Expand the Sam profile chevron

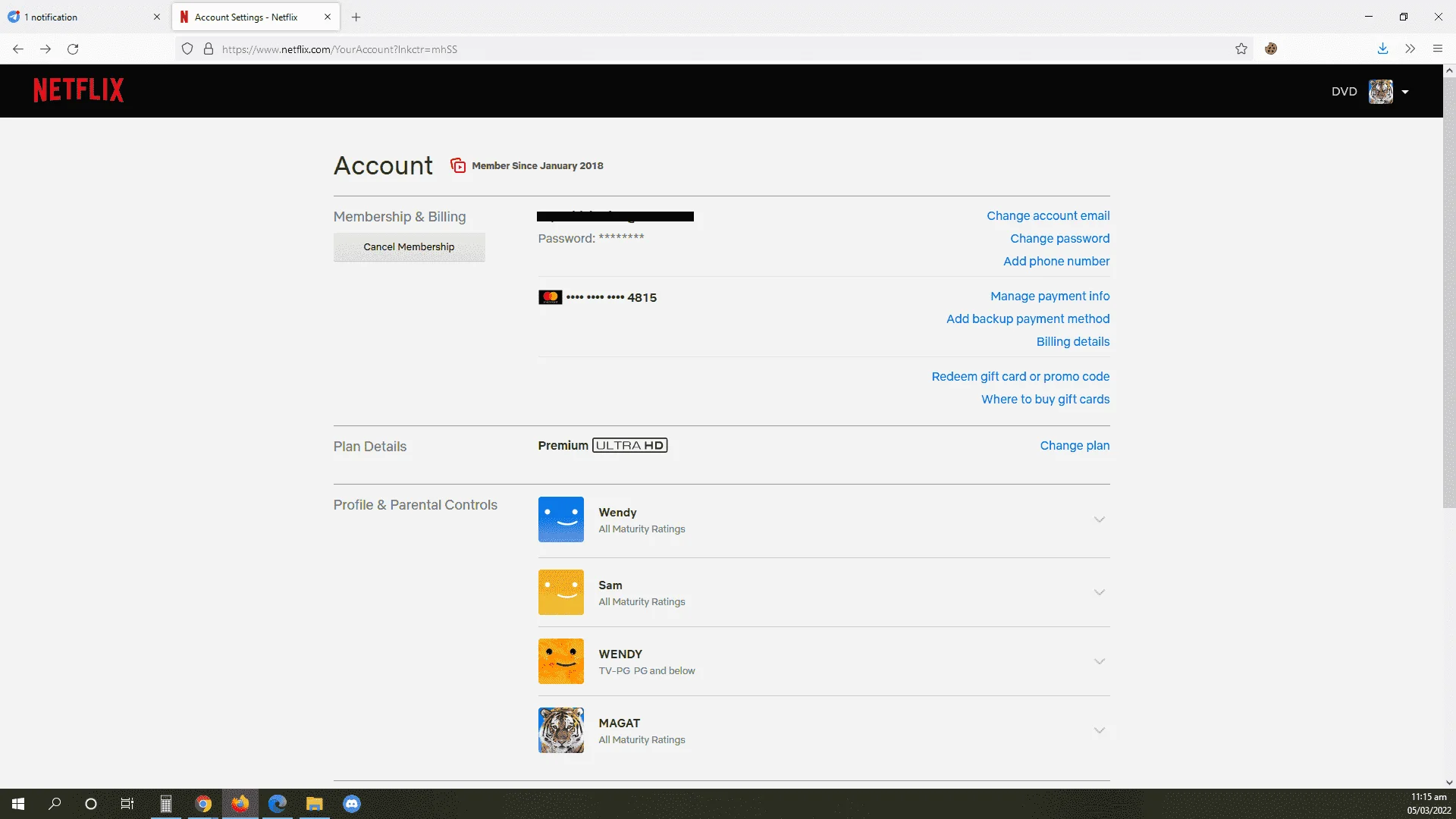pos(1099,592)
